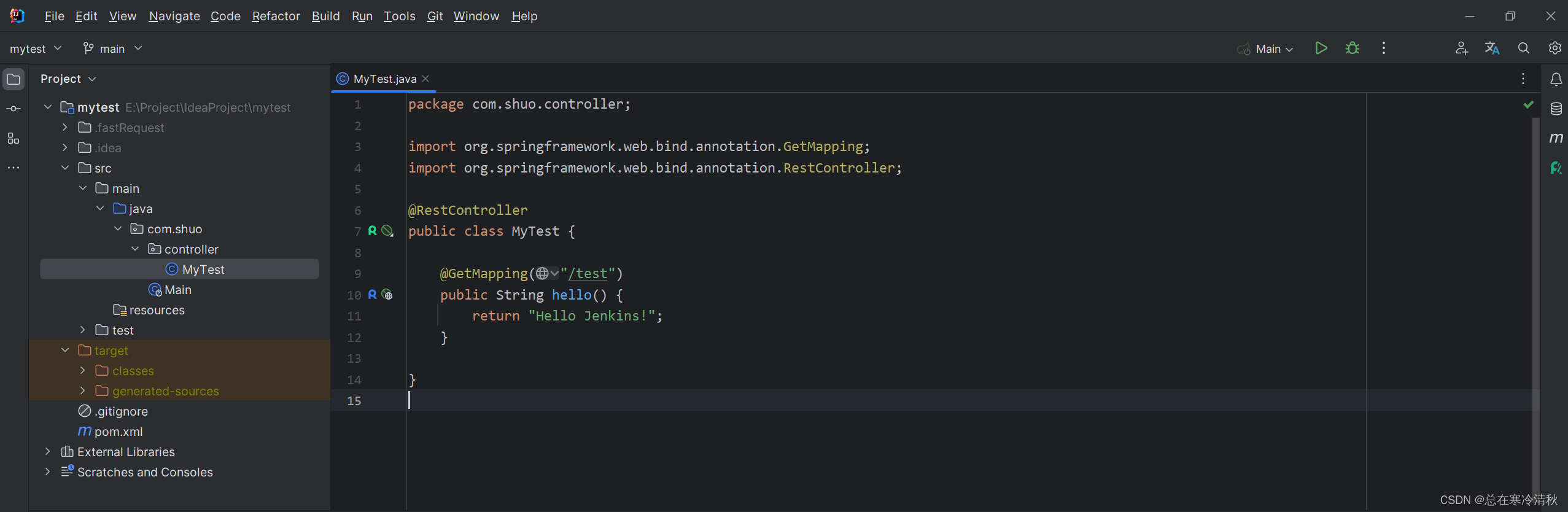Open the Tools menu

coord(399,16)
